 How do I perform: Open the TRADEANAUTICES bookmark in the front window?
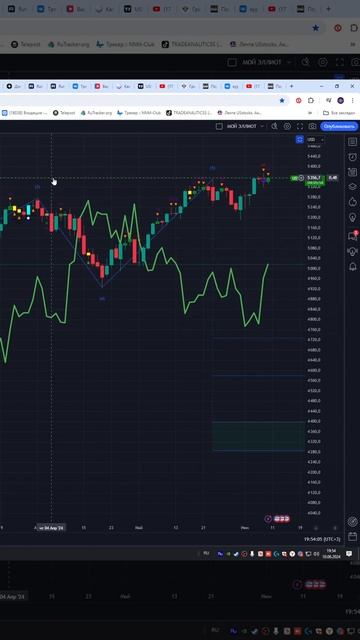[x=189, y=113]
